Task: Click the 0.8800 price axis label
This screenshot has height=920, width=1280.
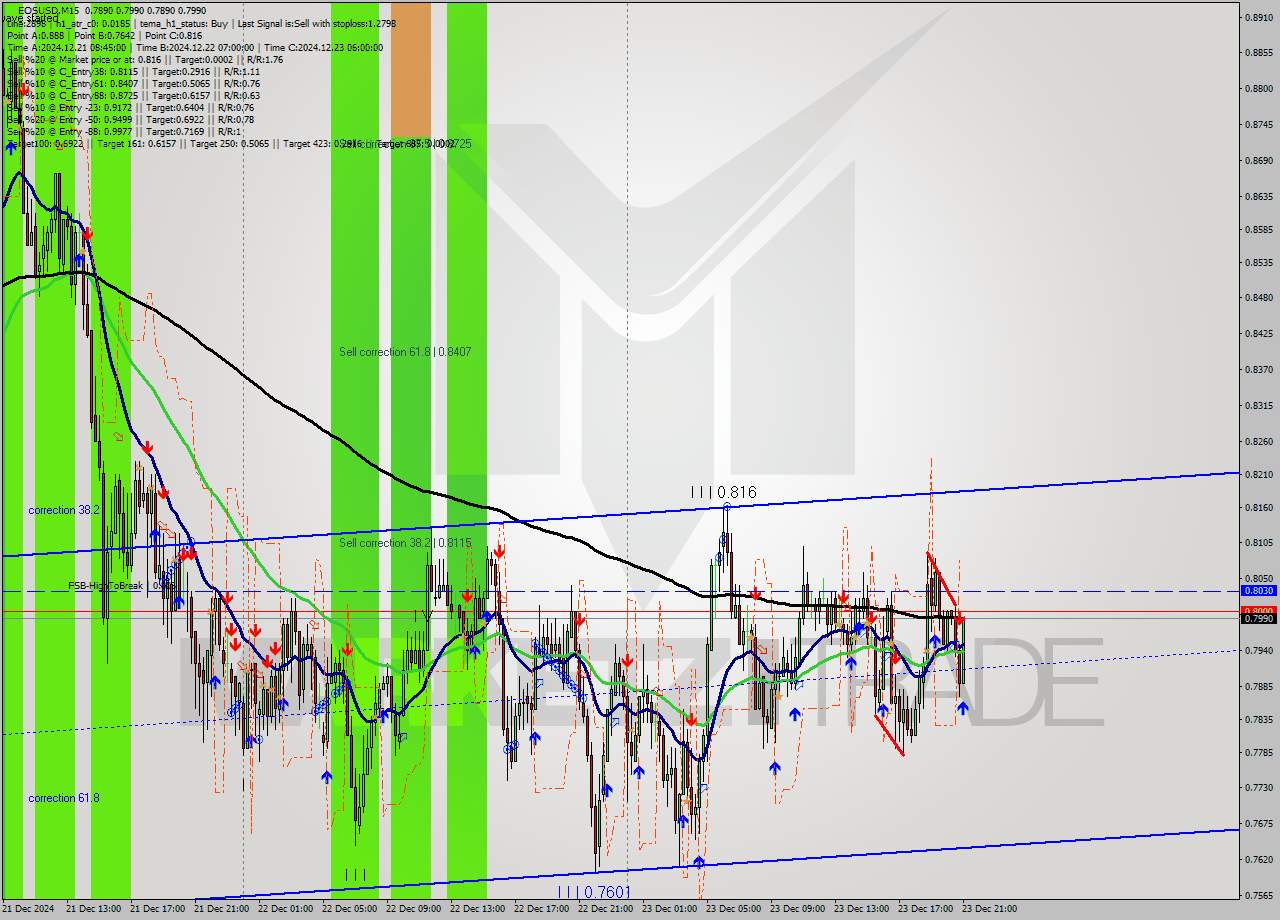Action: click(x=1258, y=89)
